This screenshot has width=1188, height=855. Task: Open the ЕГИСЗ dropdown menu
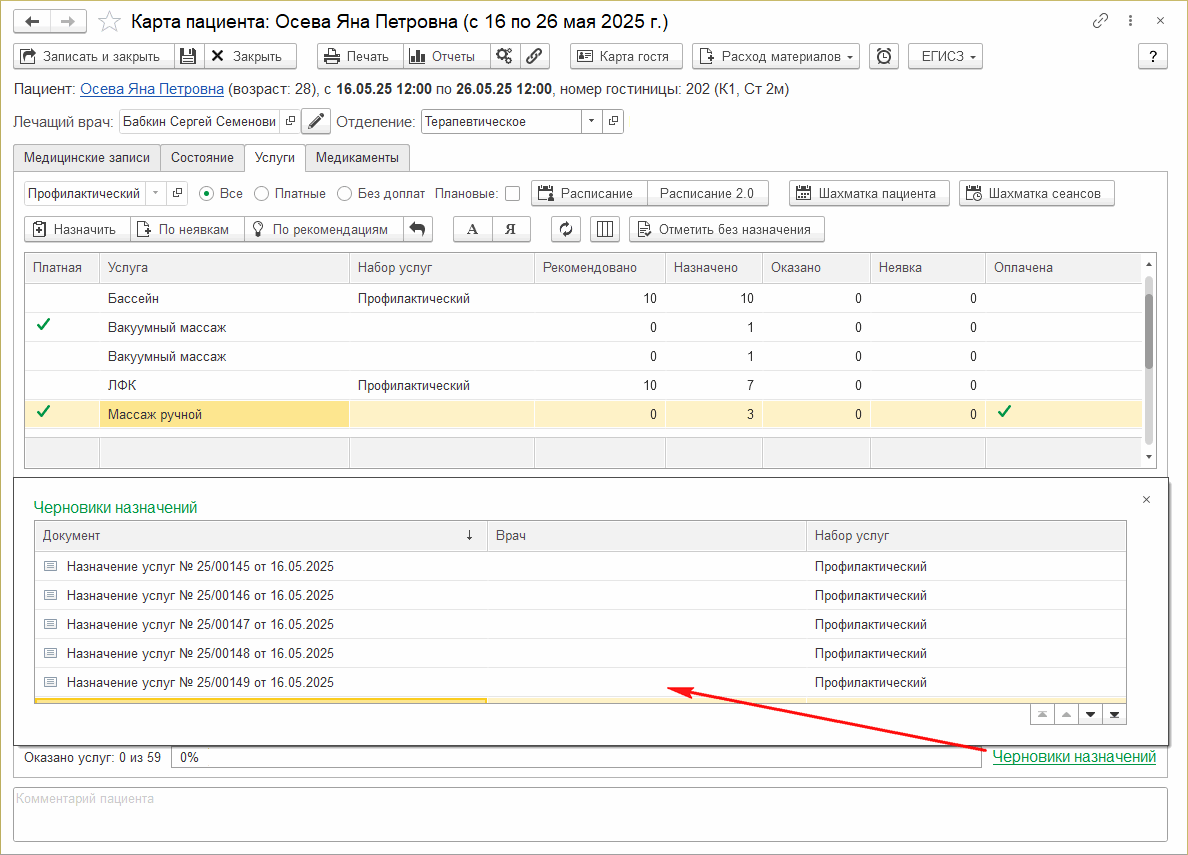pyautogui.click(x=945, y=57)
